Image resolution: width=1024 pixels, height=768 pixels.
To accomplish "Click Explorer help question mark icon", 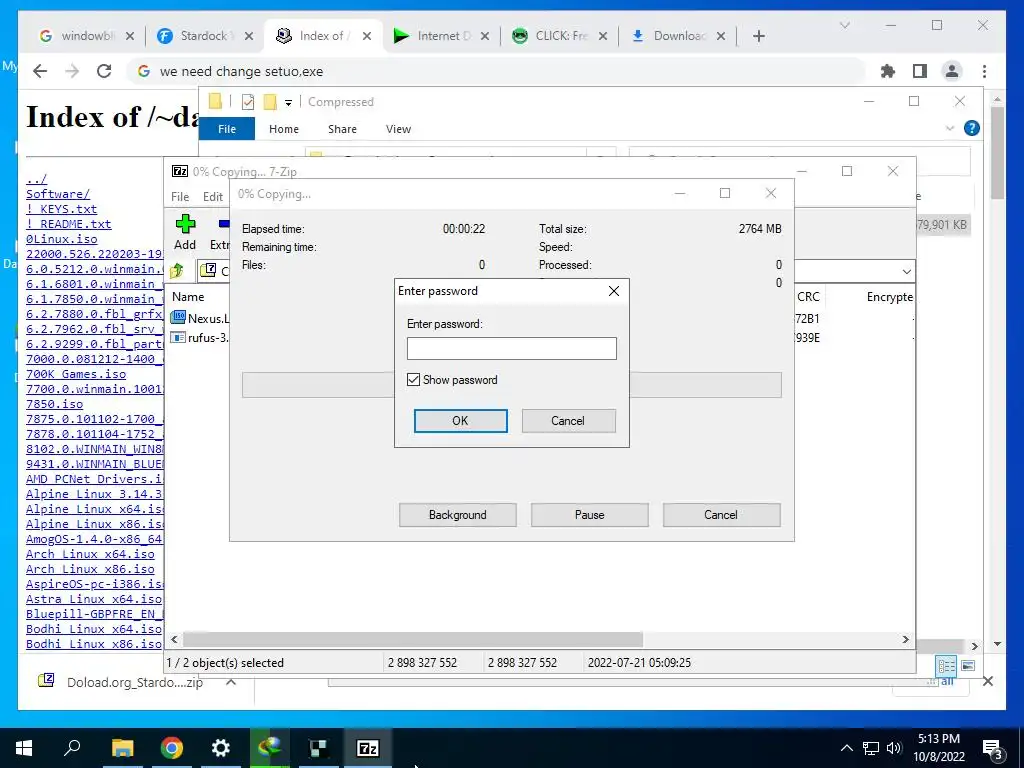I will pyautogui.click(x=972, y=128).
